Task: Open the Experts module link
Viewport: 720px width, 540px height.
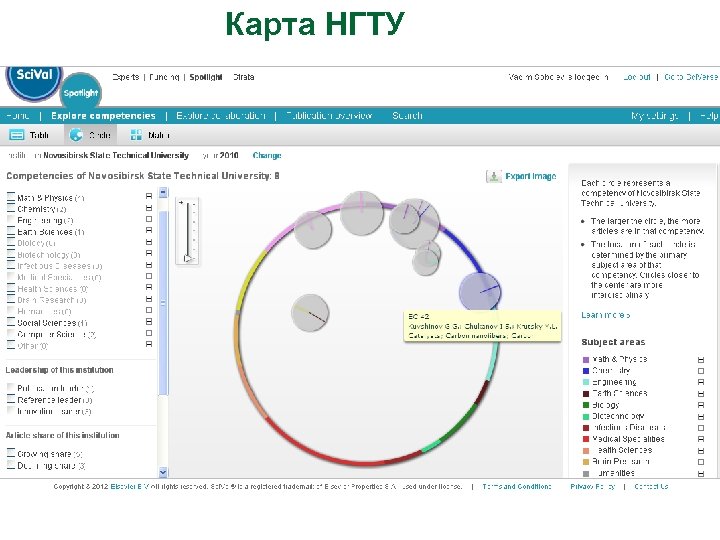Action: 126,77
